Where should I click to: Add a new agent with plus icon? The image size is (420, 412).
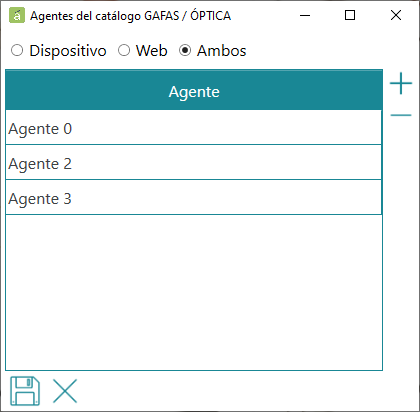coord(401,83)
